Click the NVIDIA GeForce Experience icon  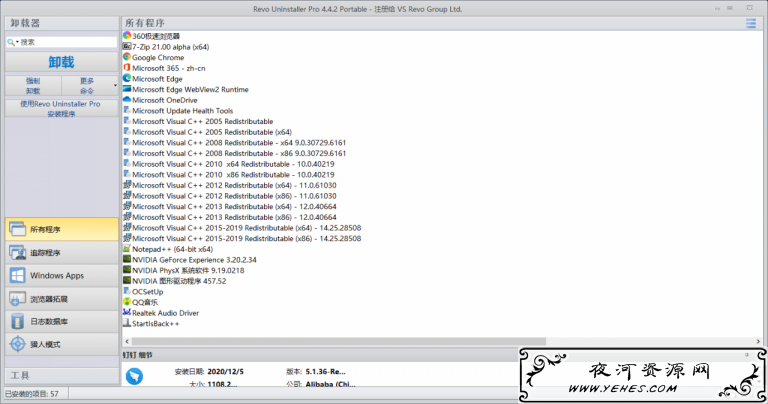[127, 259]
